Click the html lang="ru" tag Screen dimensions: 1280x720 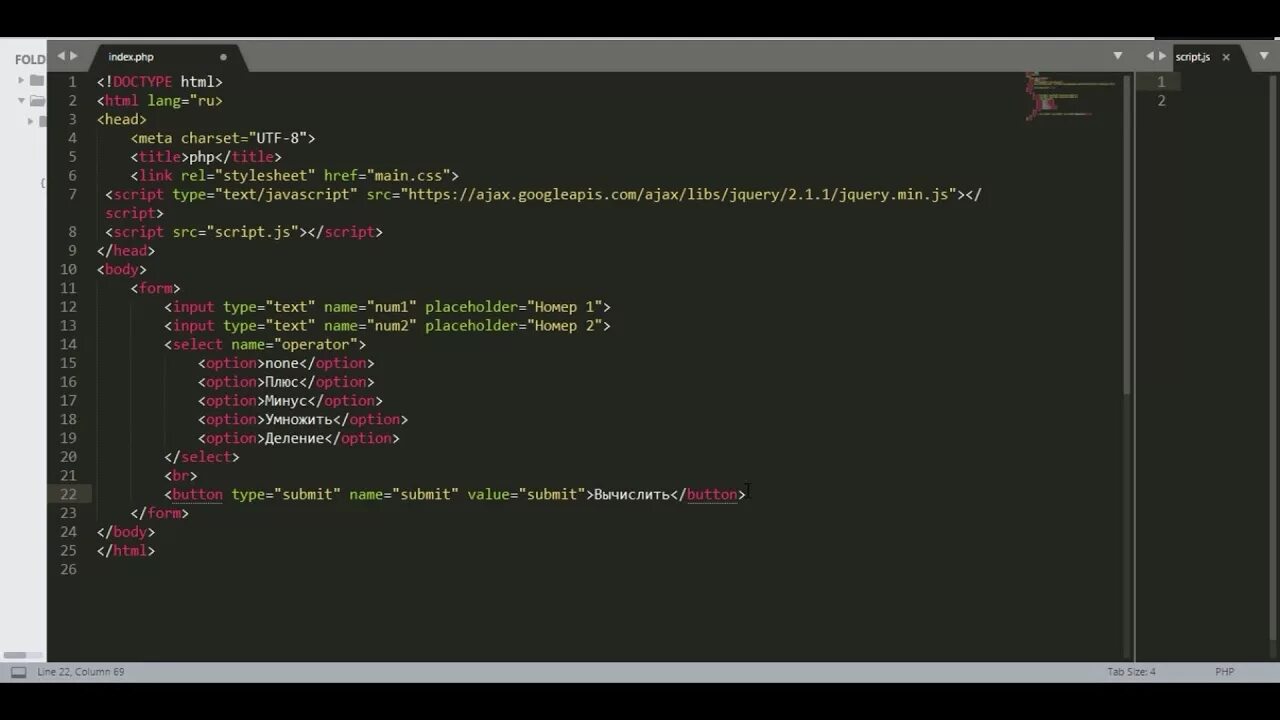point(160,101)
